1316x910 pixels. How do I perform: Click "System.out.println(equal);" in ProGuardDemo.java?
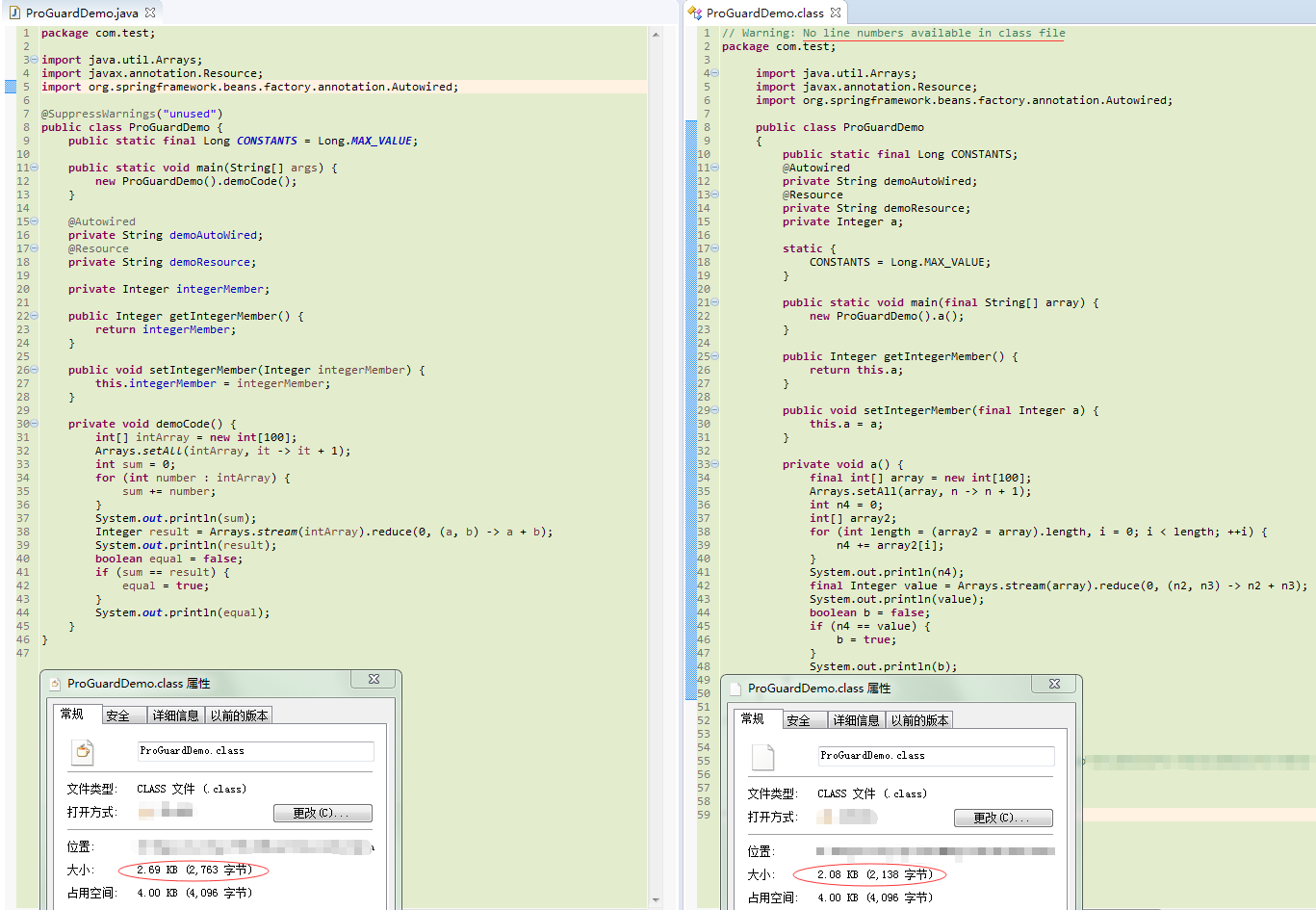182,612
